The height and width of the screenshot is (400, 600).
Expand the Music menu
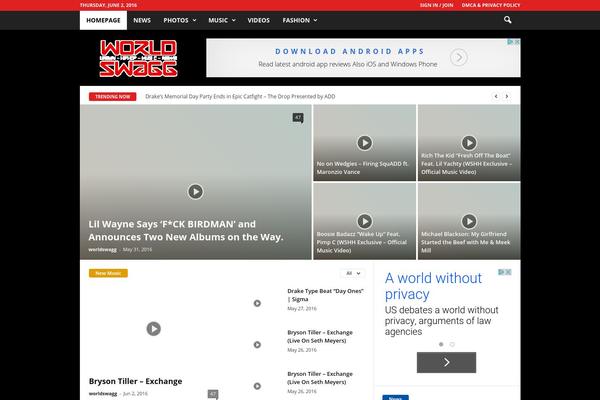(222, 20)
